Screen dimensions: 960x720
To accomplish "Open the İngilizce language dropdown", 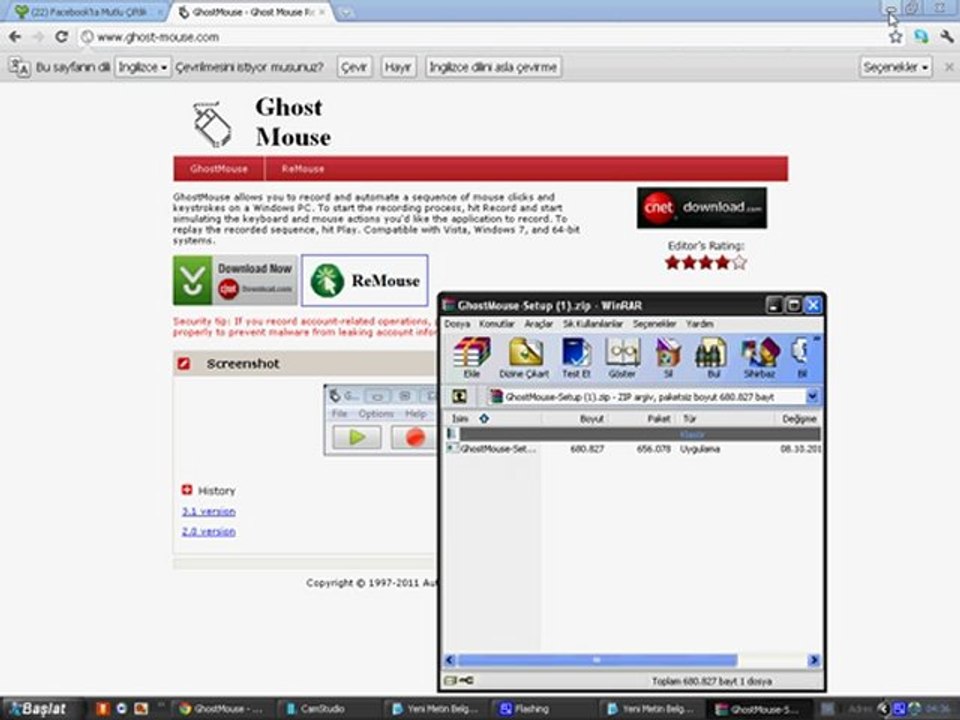I will (143, 67).
